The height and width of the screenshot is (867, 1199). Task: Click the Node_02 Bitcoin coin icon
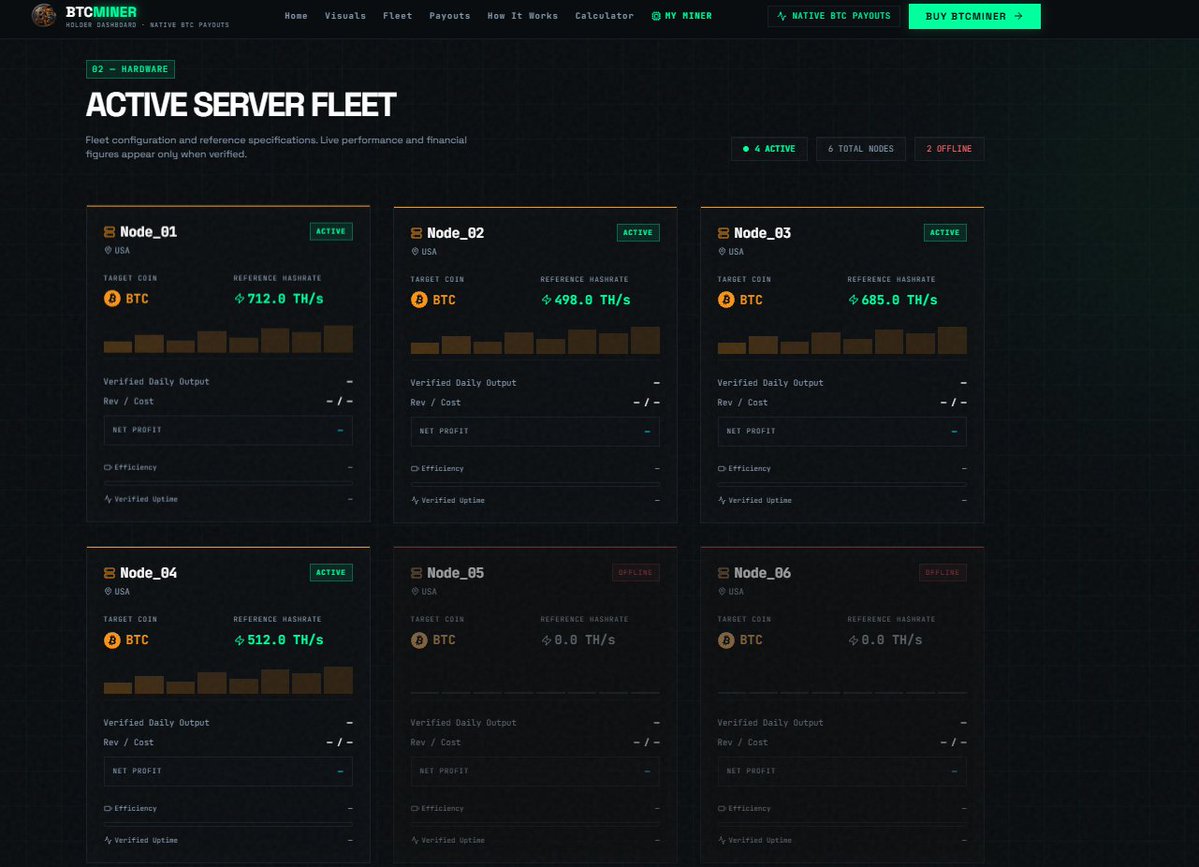tap(419, 300)
